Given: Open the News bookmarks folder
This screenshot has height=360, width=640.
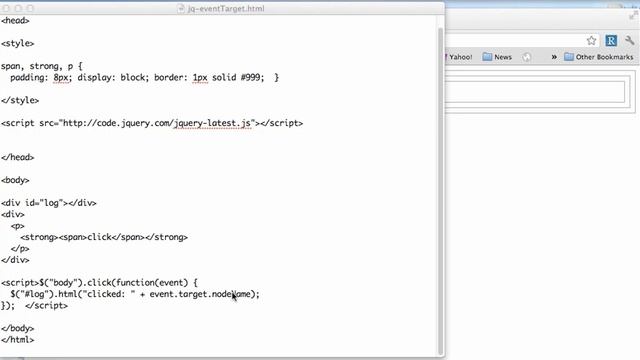Looking at the screenshot, I should [x=497, y=57].
